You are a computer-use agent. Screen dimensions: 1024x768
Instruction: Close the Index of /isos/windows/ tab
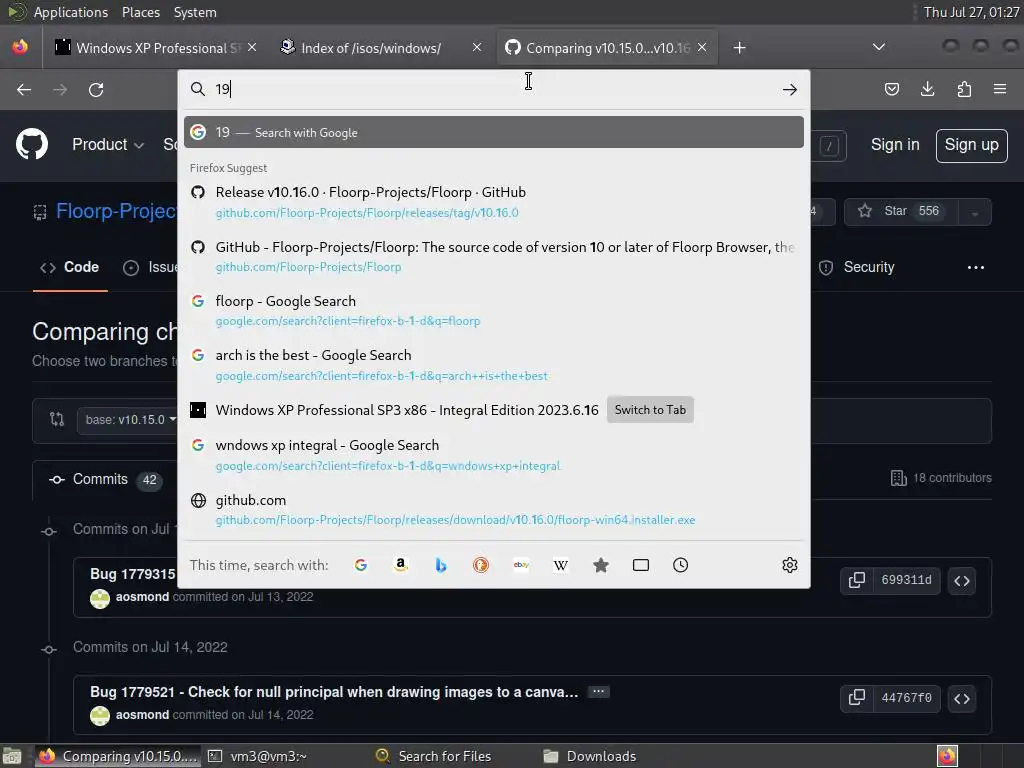[477, 47]
